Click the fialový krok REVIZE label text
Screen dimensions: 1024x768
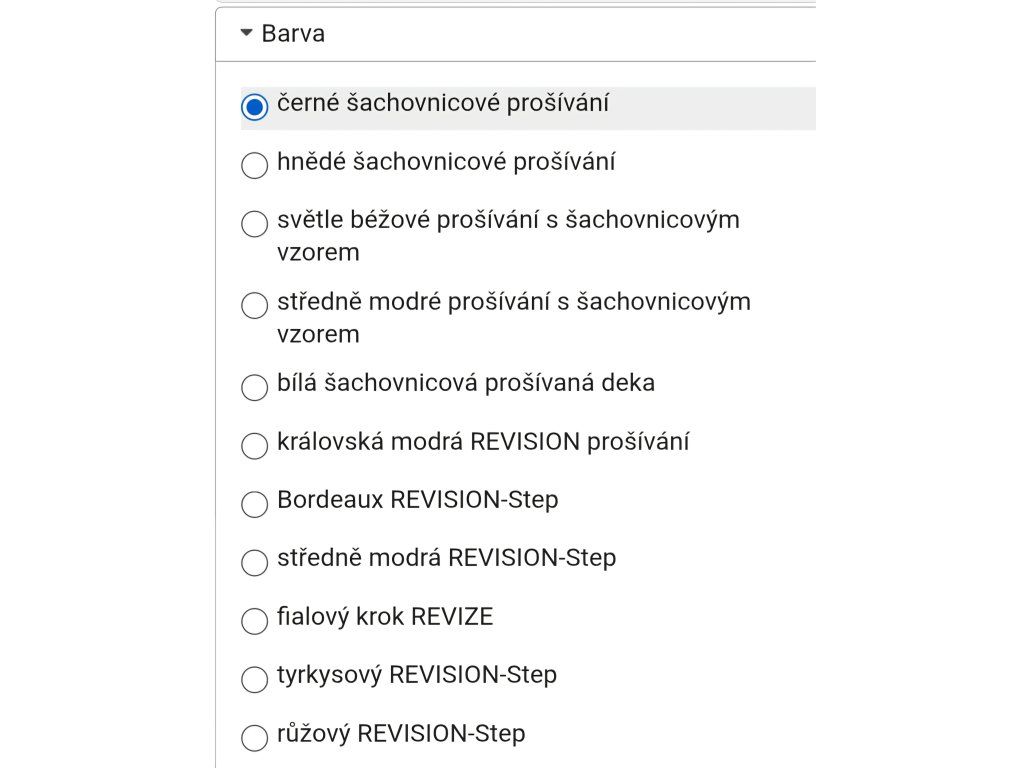[385, 617]
